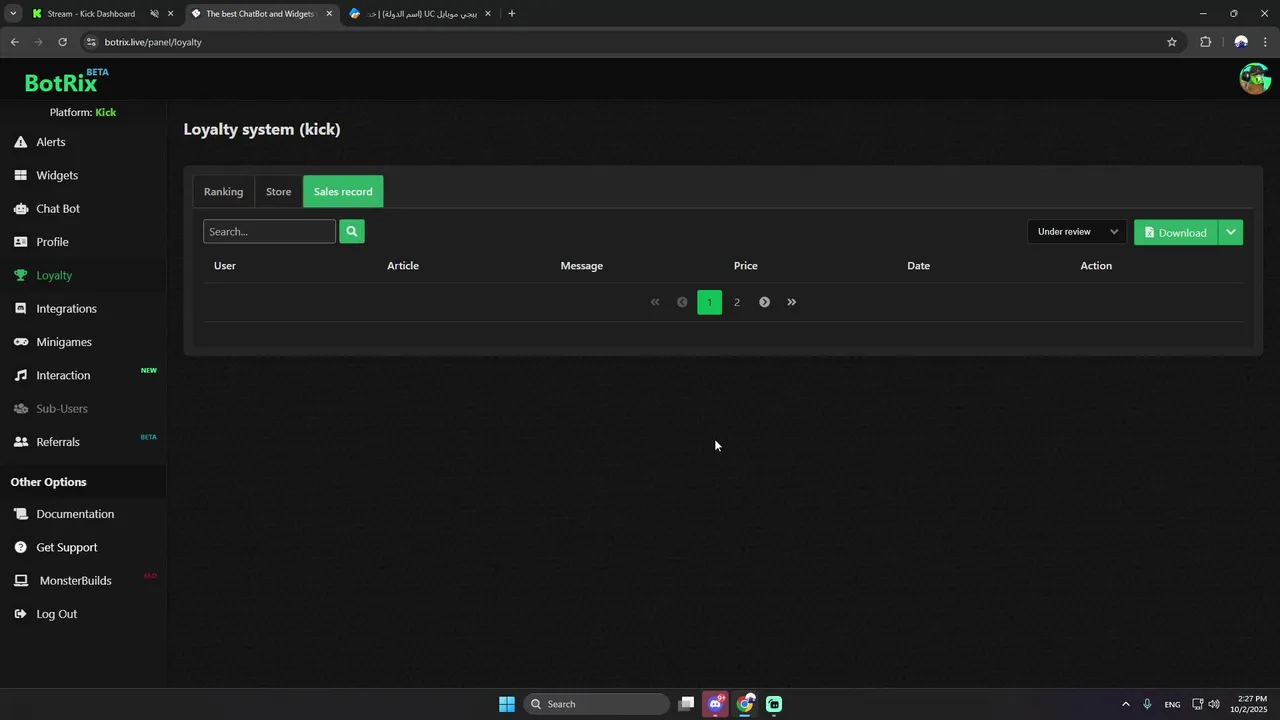
Task: Open the browser extensions puzzle icon
Action: coord(1205,42)
